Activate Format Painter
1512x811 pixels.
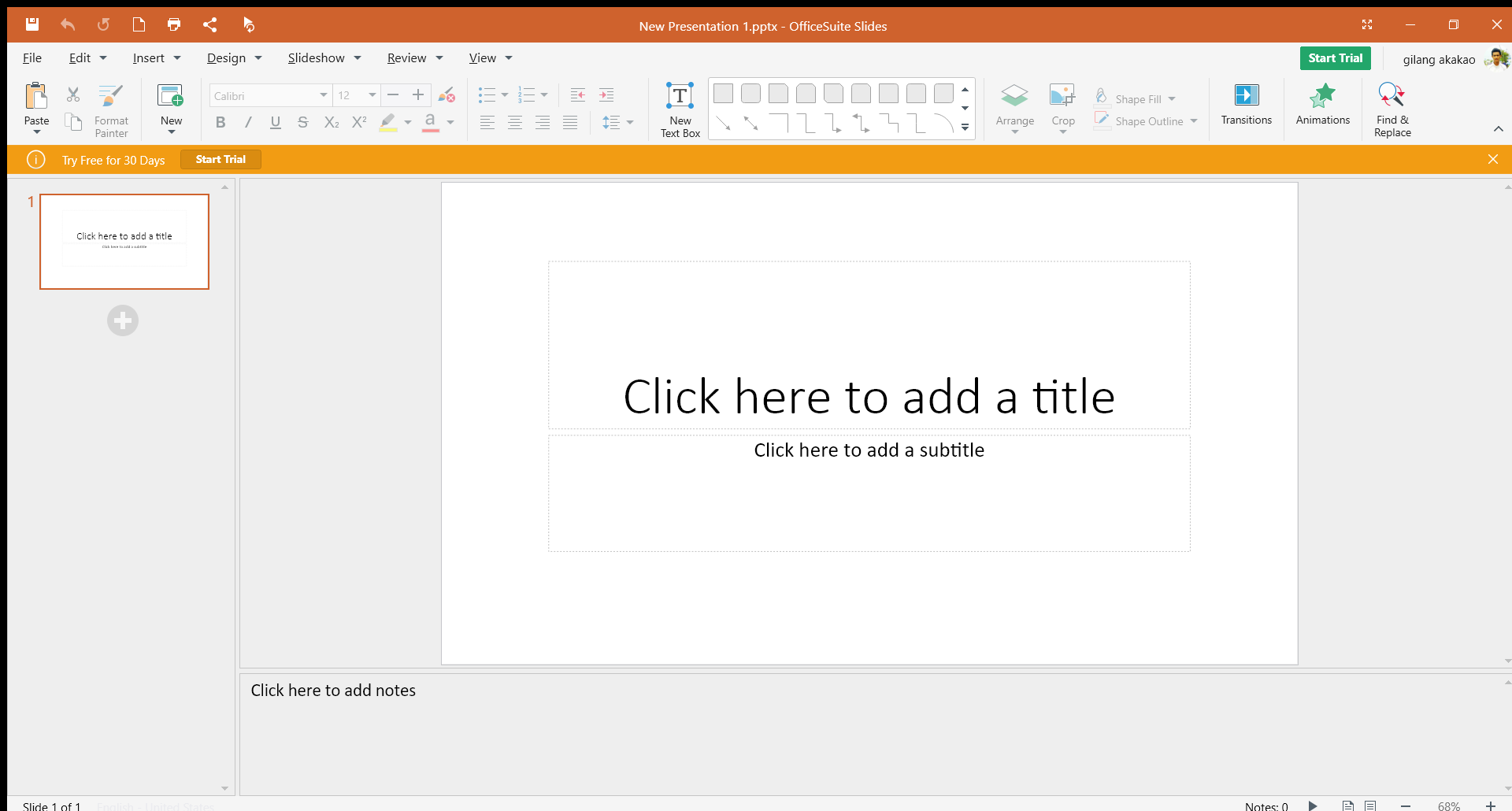pyautogui.click(x=111, y=111)
